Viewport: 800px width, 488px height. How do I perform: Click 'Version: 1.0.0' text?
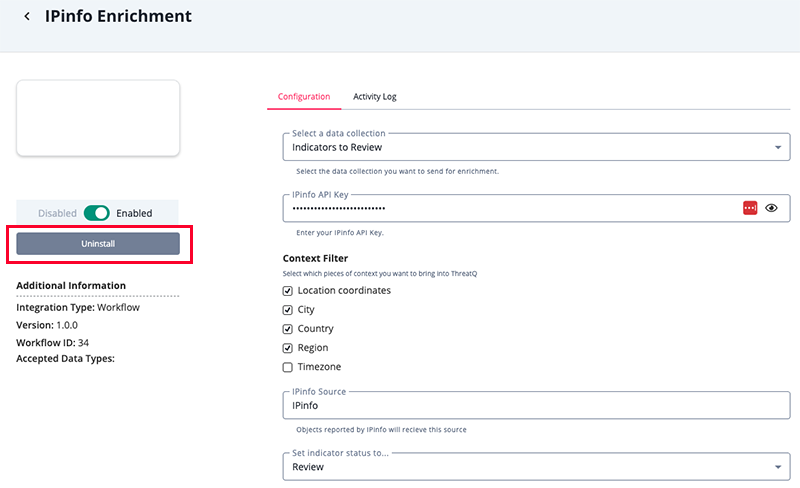pos(47,325)
